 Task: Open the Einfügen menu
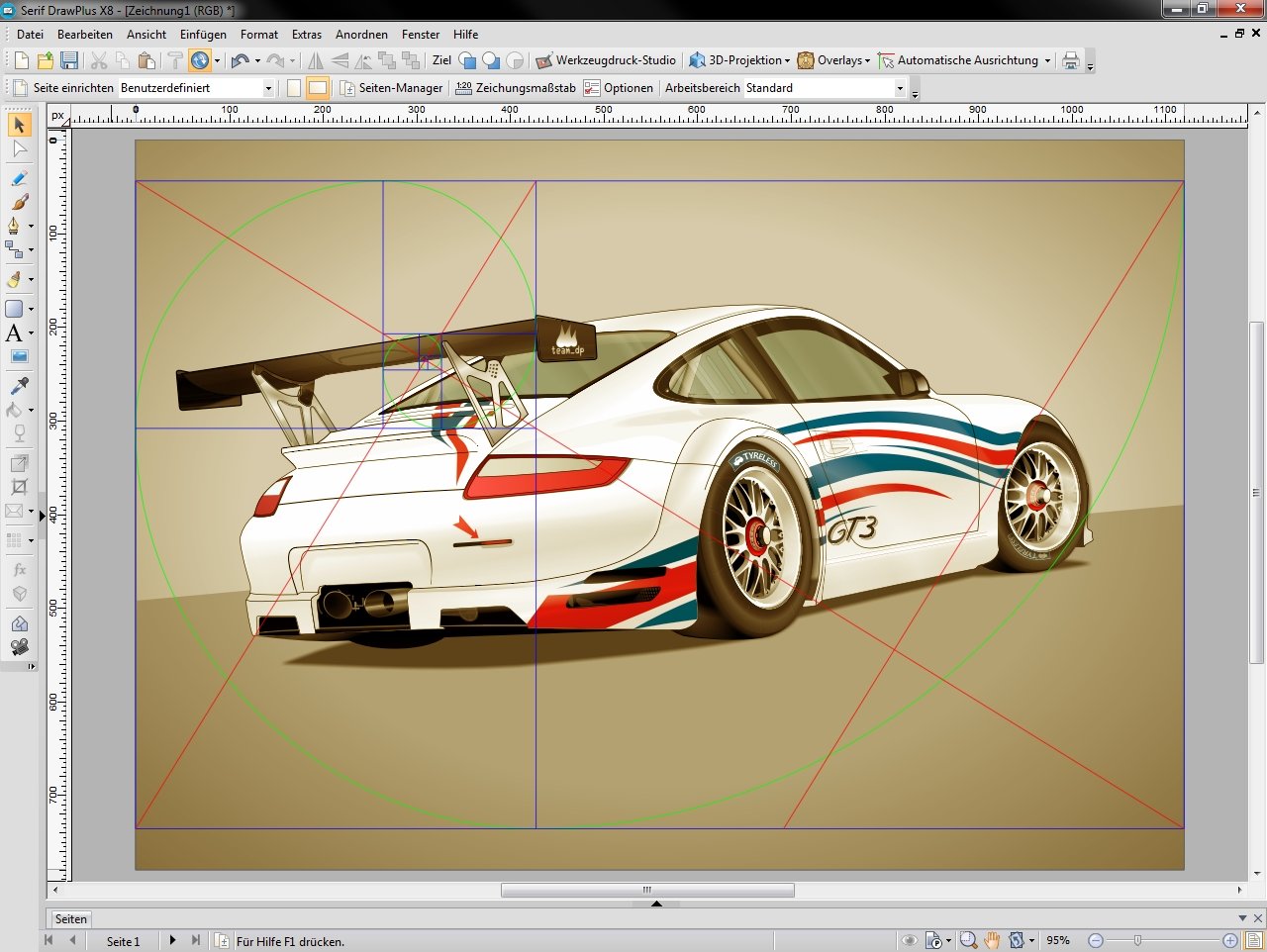coord(203,34)
